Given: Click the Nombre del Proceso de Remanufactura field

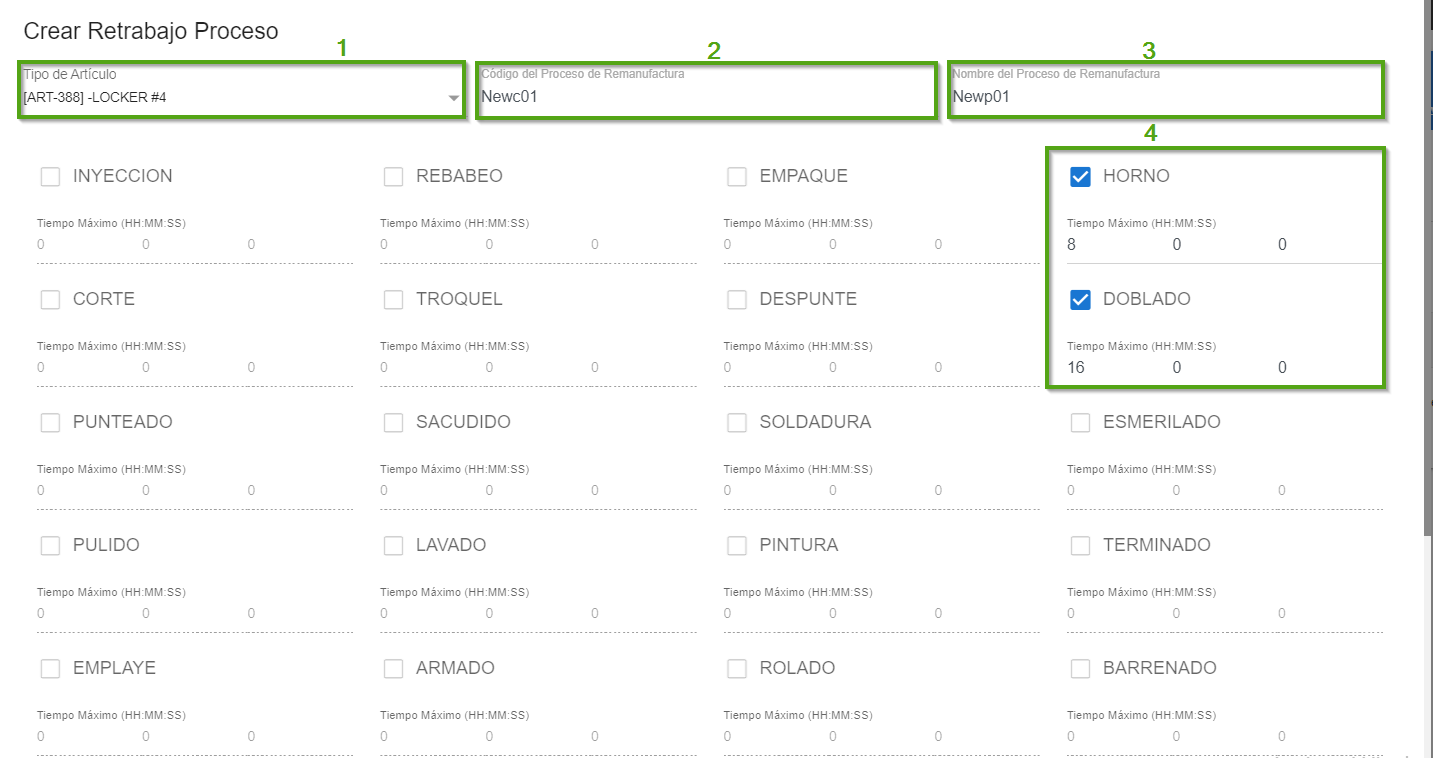Looking at the screenshot, I should click(1165, 98).
